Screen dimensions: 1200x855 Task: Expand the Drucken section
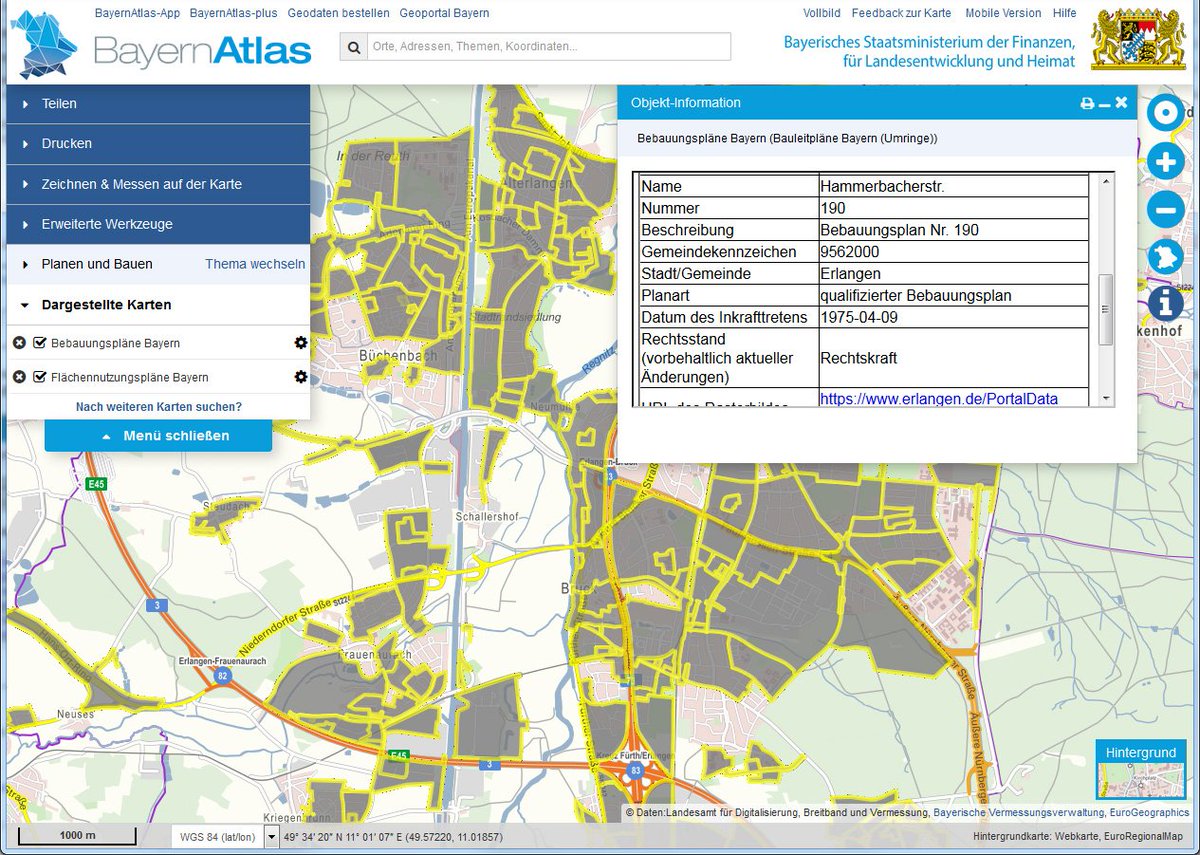tap(158, 144)
